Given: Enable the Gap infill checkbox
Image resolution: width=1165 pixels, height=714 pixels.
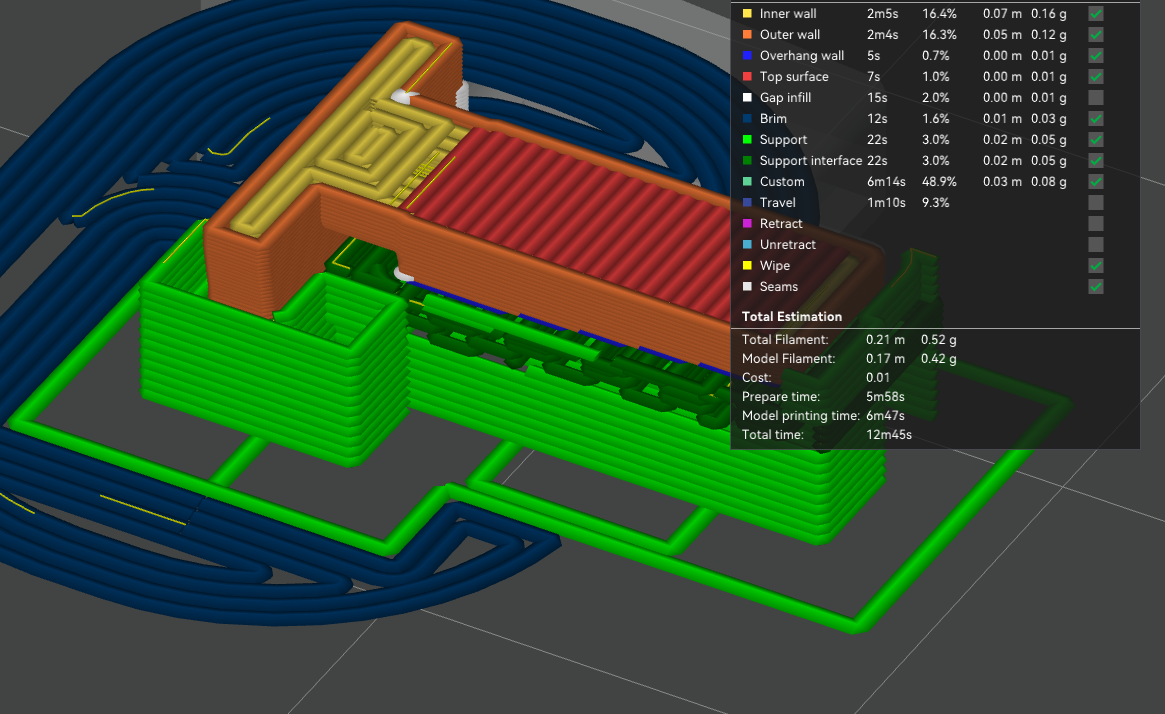Looking at the screenshot, I should [1096, 98].
